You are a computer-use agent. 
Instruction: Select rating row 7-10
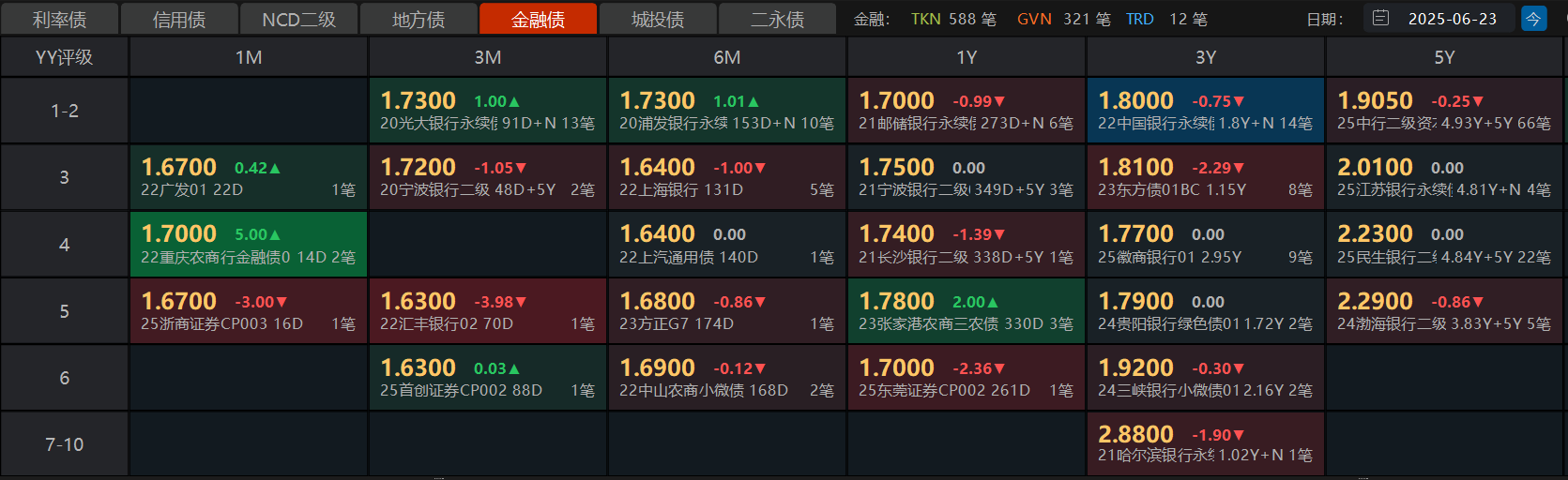(x=64, y=444)
